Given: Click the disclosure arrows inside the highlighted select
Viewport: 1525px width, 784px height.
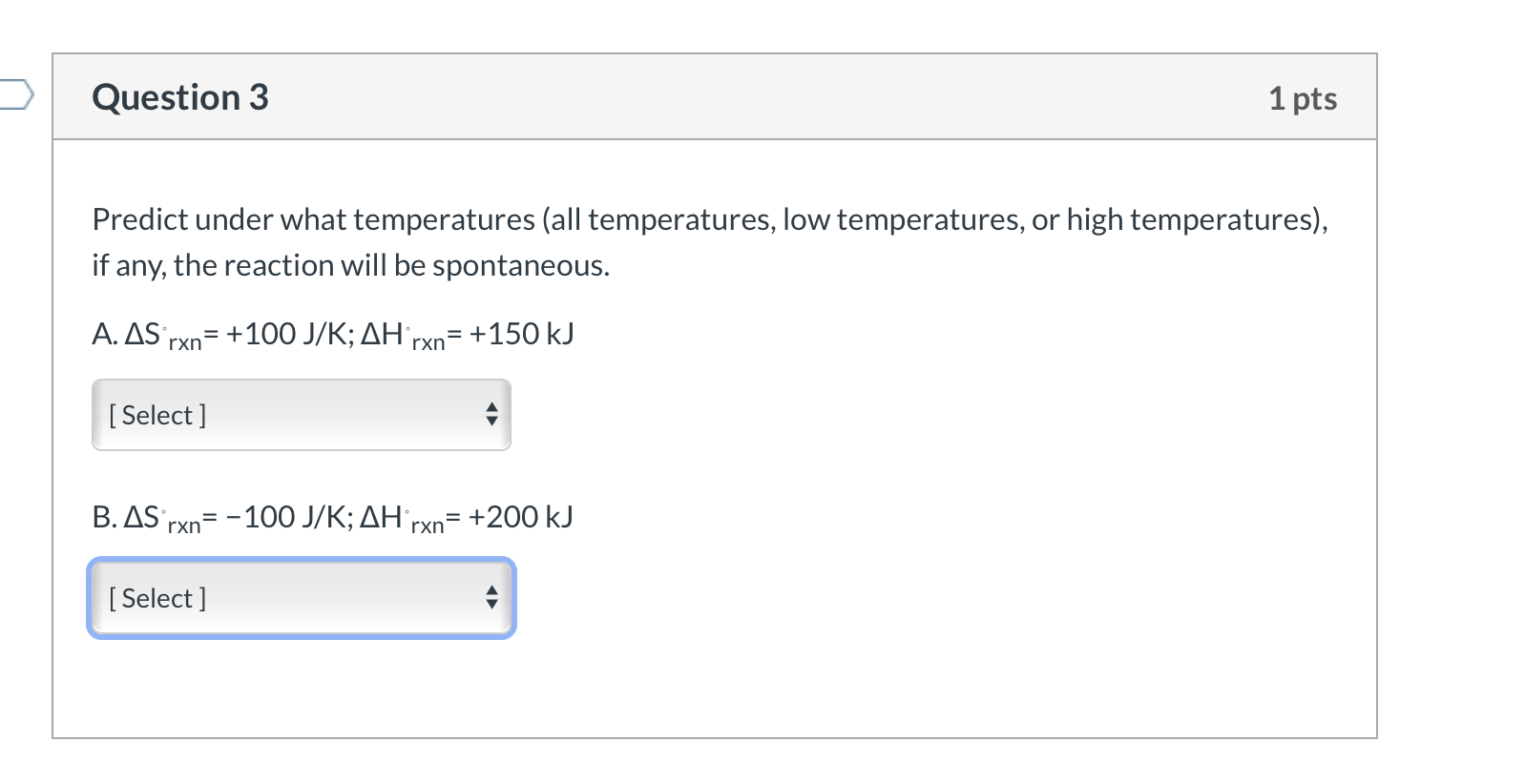Looking at the screenshot, I should point(491,598).
